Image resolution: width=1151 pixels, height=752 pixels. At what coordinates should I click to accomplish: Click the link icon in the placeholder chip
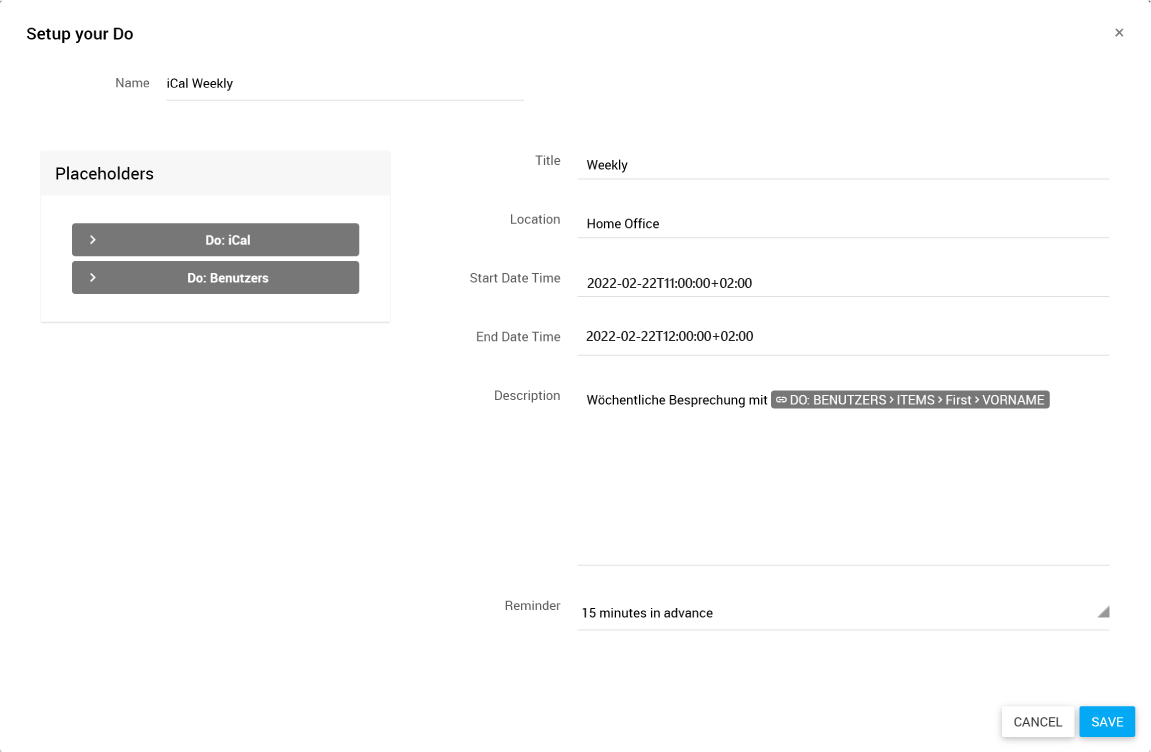[x=781, y=400]
